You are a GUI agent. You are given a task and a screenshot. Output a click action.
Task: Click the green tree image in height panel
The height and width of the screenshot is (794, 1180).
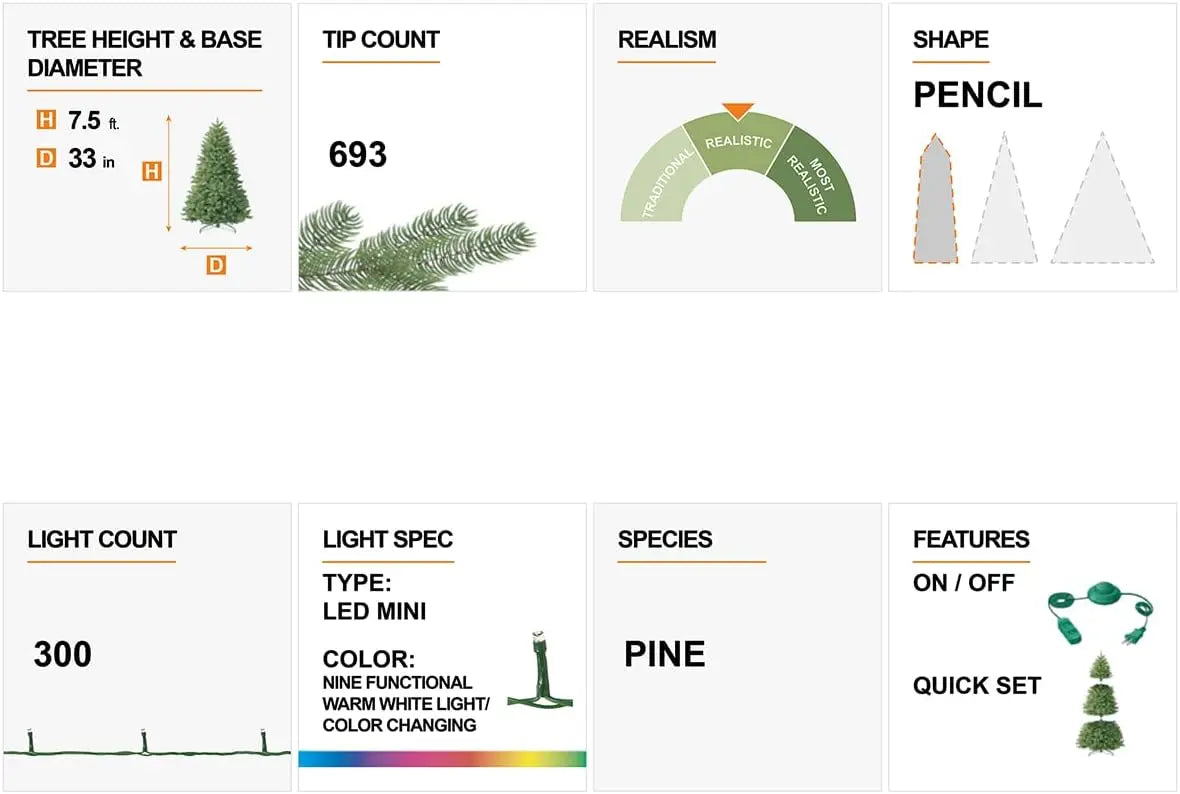click(216, 173)
